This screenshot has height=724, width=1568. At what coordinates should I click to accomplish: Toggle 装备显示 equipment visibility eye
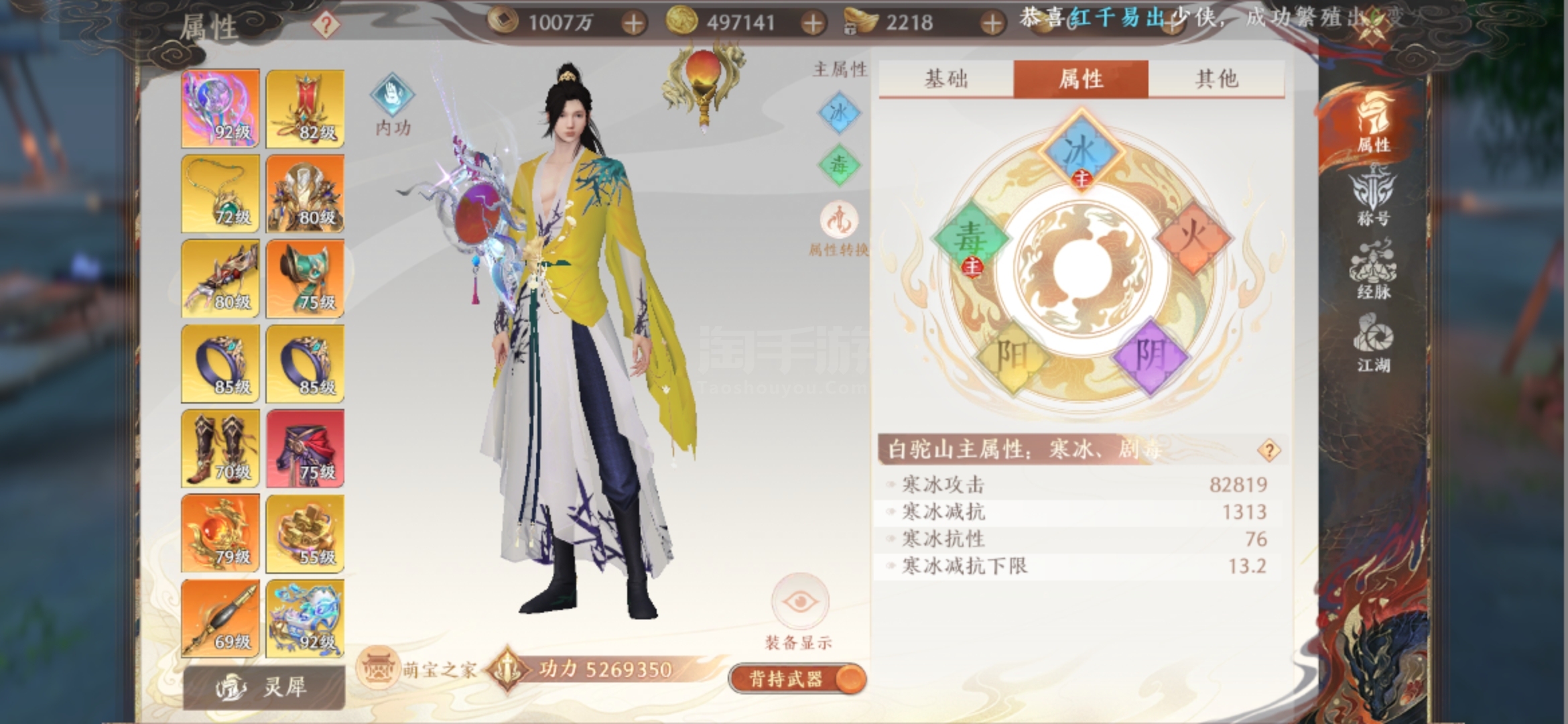tap(799, 601)
